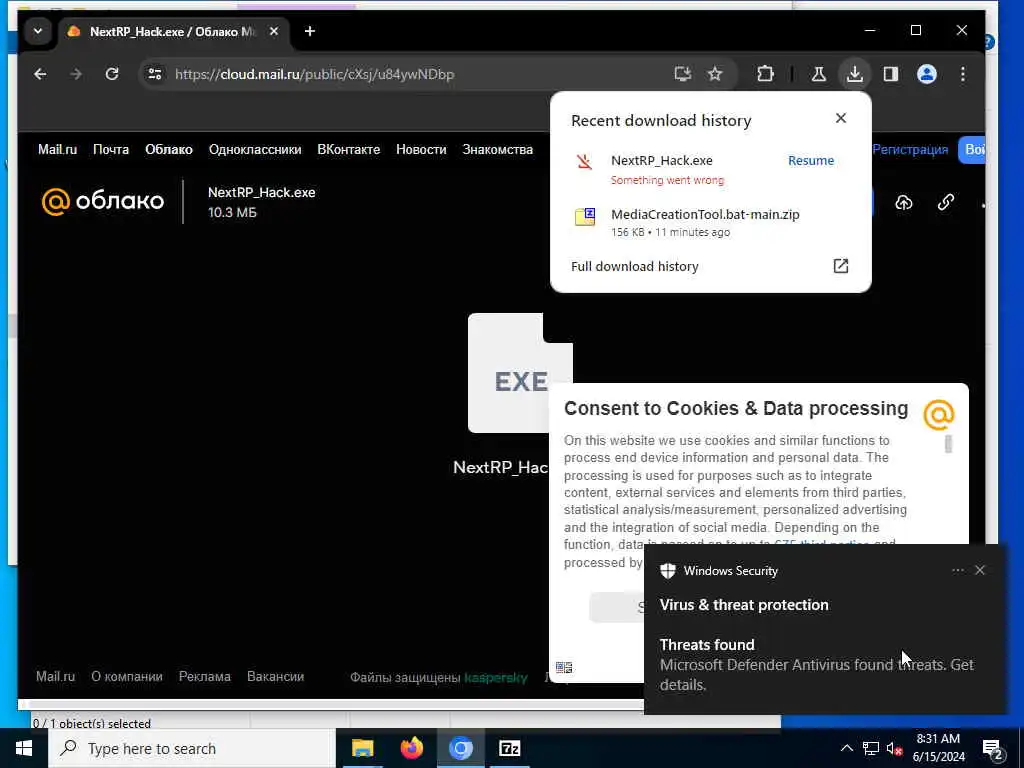Open the Action Center notifications icon
Screen dimensions: 1024x768
(993, 749)
